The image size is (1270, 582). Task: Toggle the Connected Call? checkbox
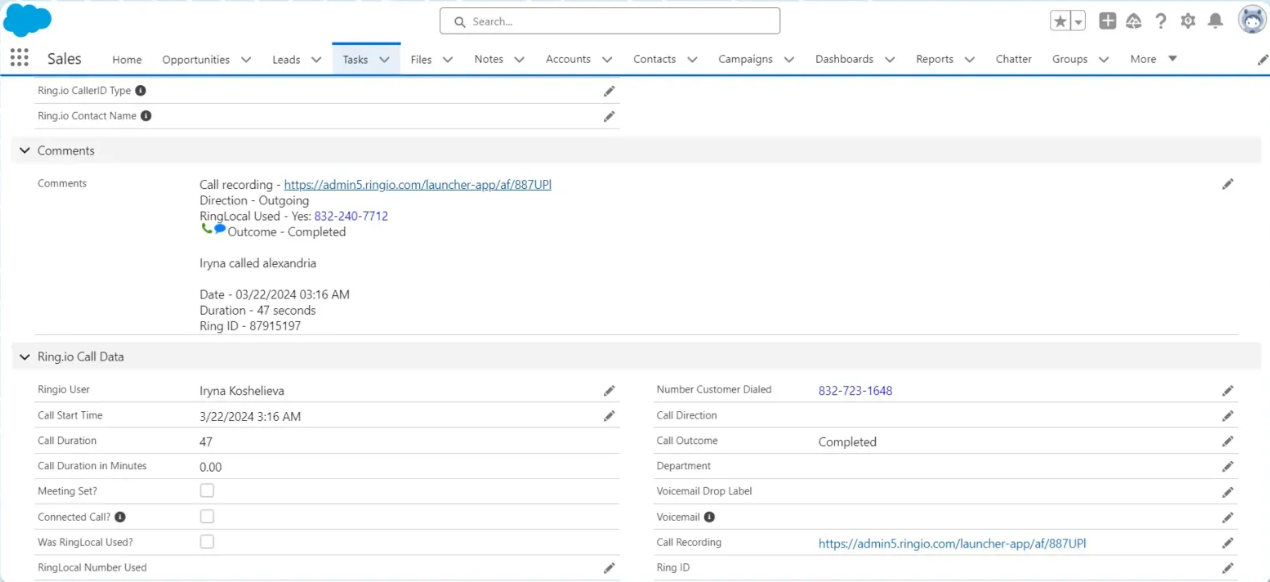pyautogui.click(x=207, y=516)
